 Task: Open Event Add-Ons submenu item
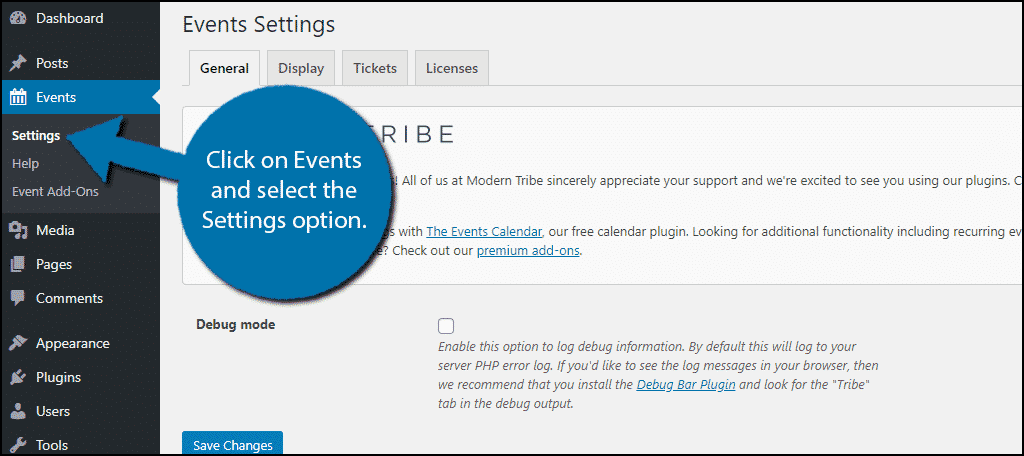click(x=55, y=191)
